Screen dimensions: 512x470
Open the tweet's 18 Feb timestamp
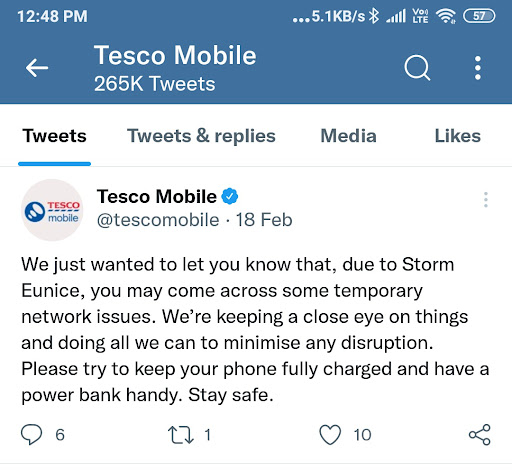264,220
